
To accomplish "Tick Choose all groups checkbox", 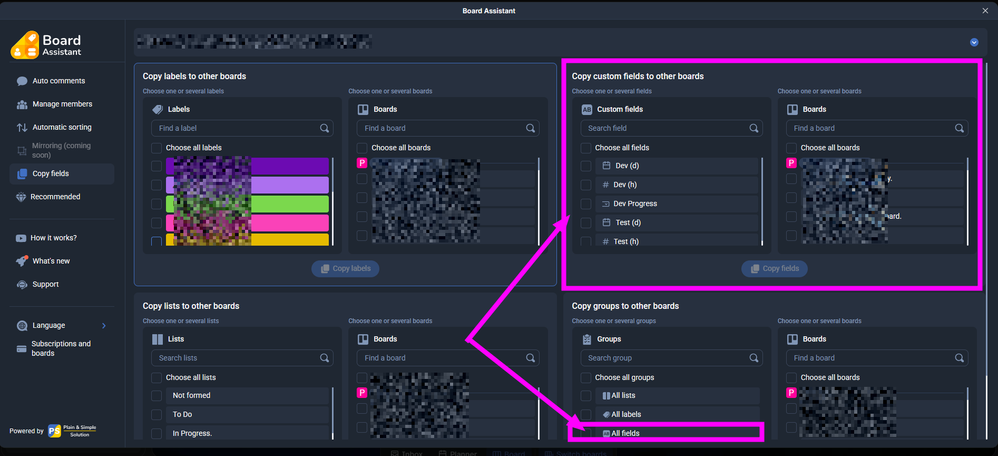I will click(x=586, y=378).
